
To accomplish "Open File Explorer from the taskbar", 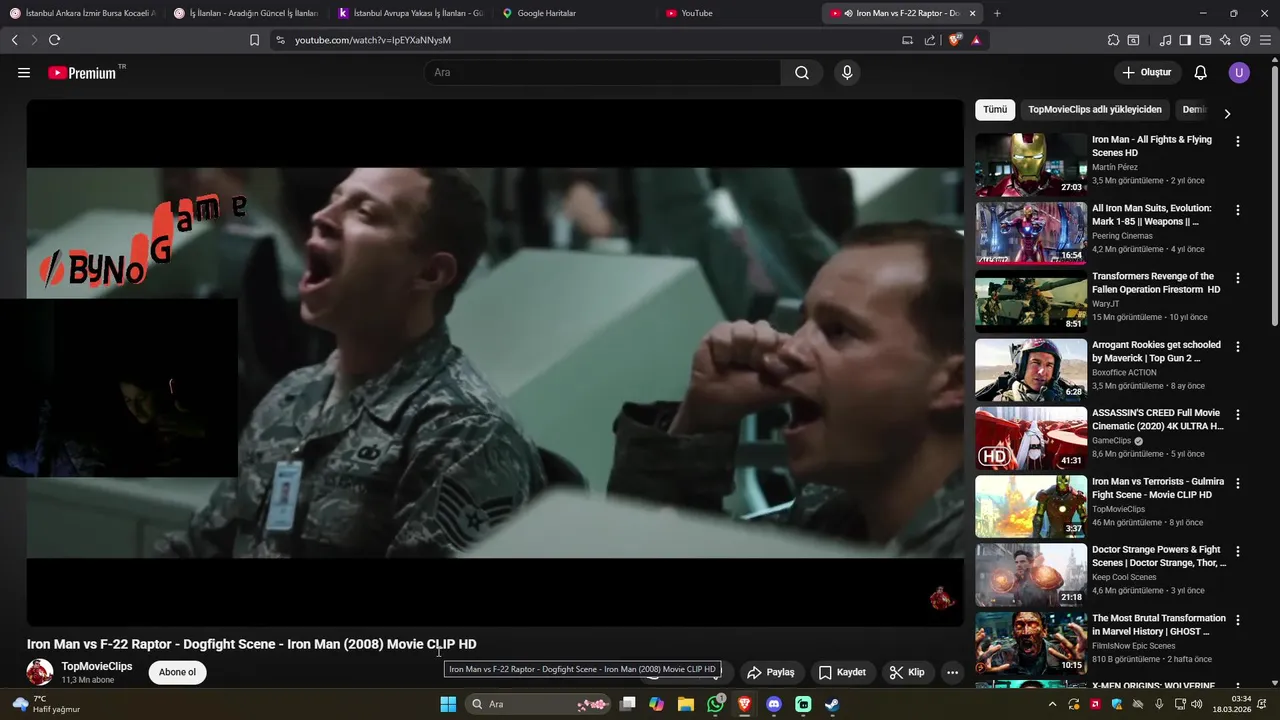I will click(686, 704).
